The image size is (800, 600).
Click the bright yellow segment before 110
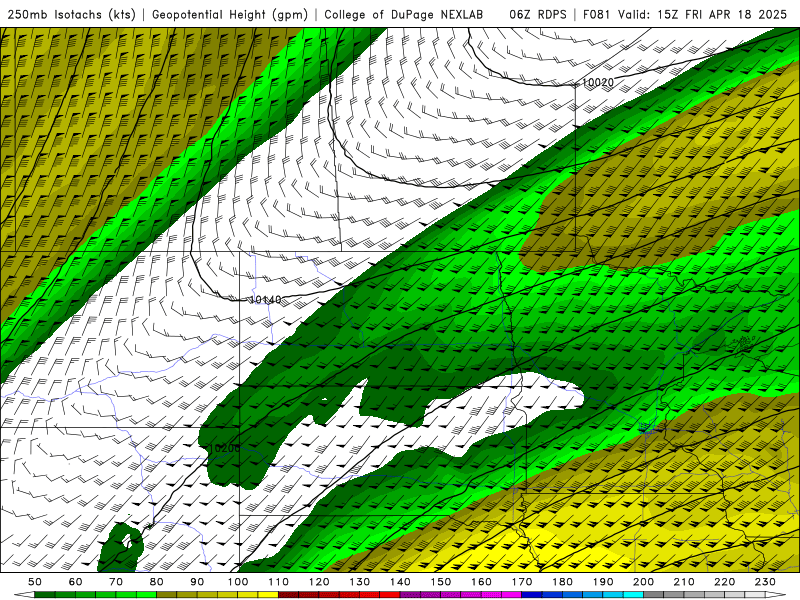point(268,595)
